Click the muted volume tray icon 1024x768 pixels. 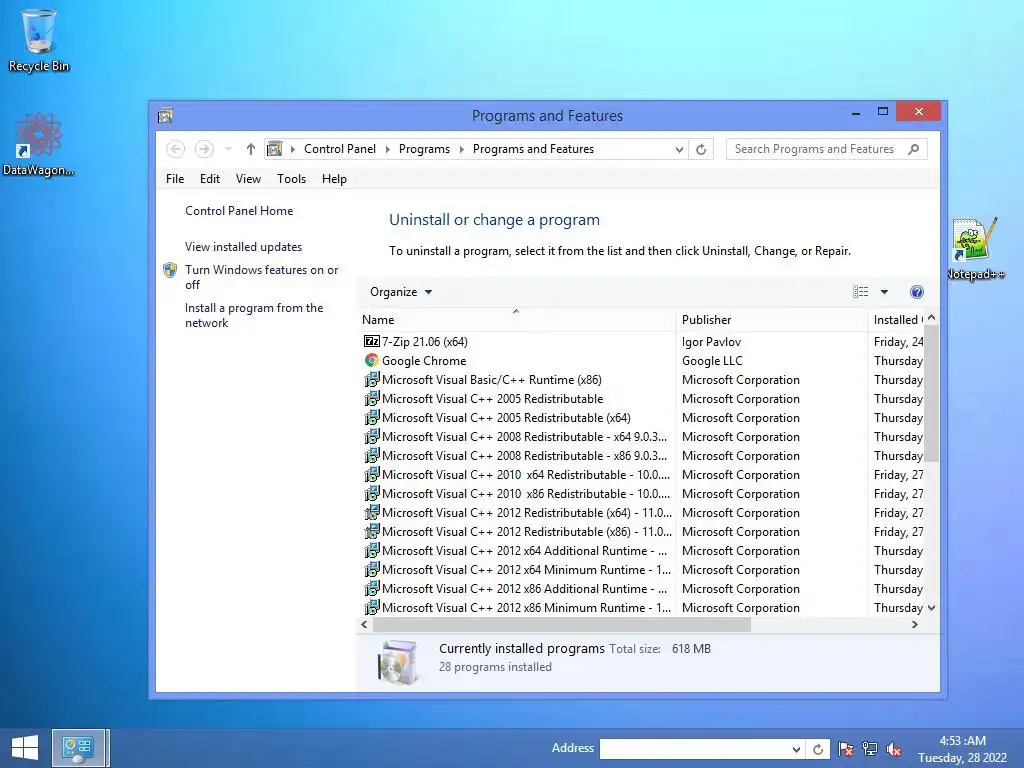[894, 749]
